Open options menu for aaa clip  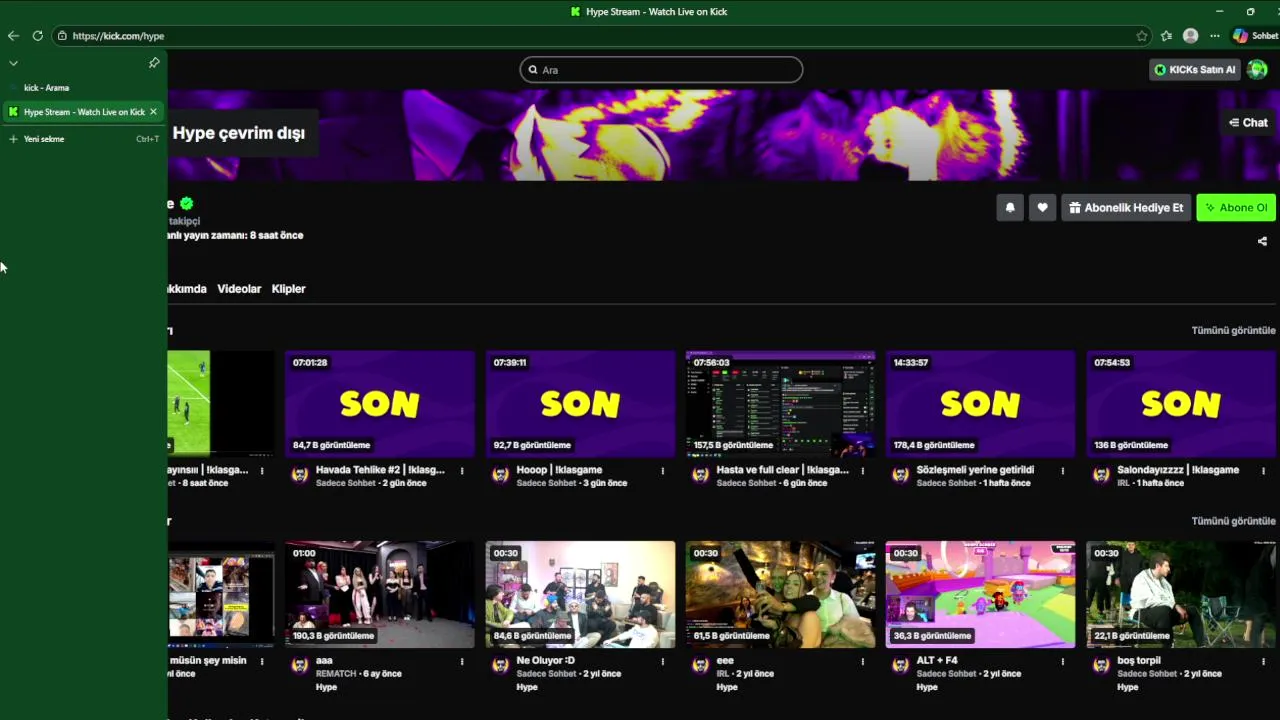click(x=462, y=662)
